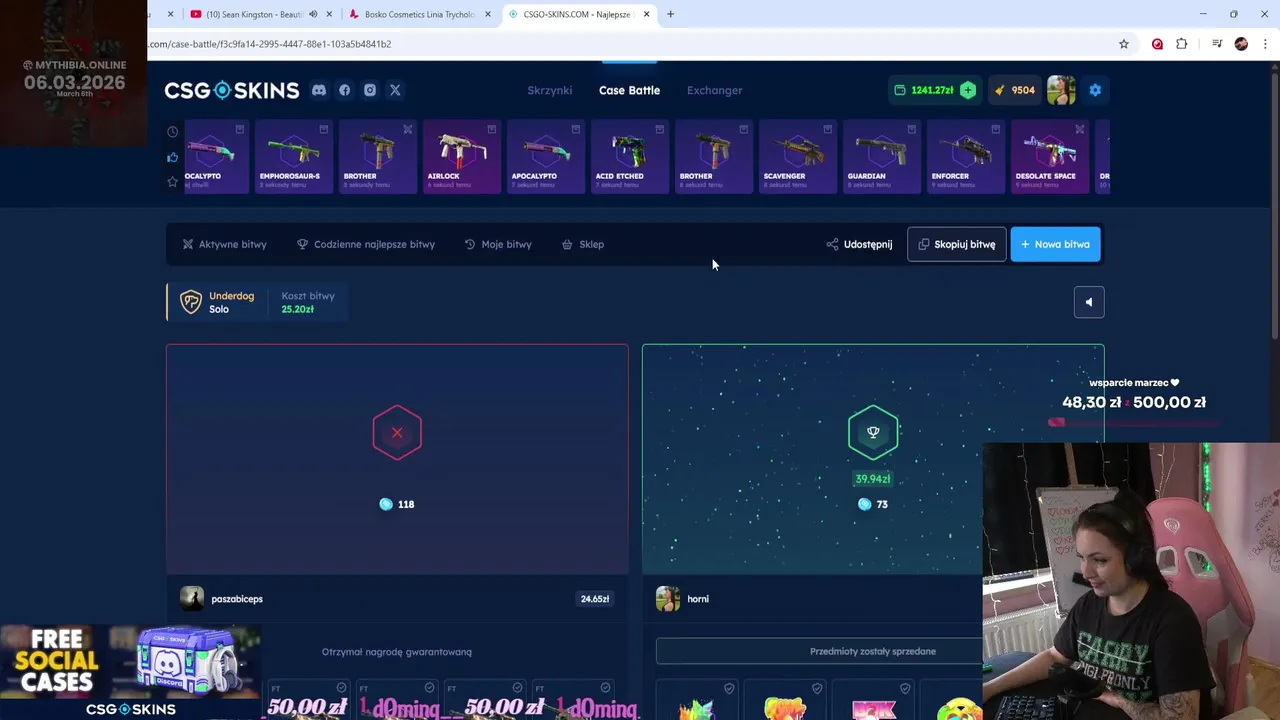Go to Aktywne bitwy
Viewport: 1280px width, 720px height.
224,244
